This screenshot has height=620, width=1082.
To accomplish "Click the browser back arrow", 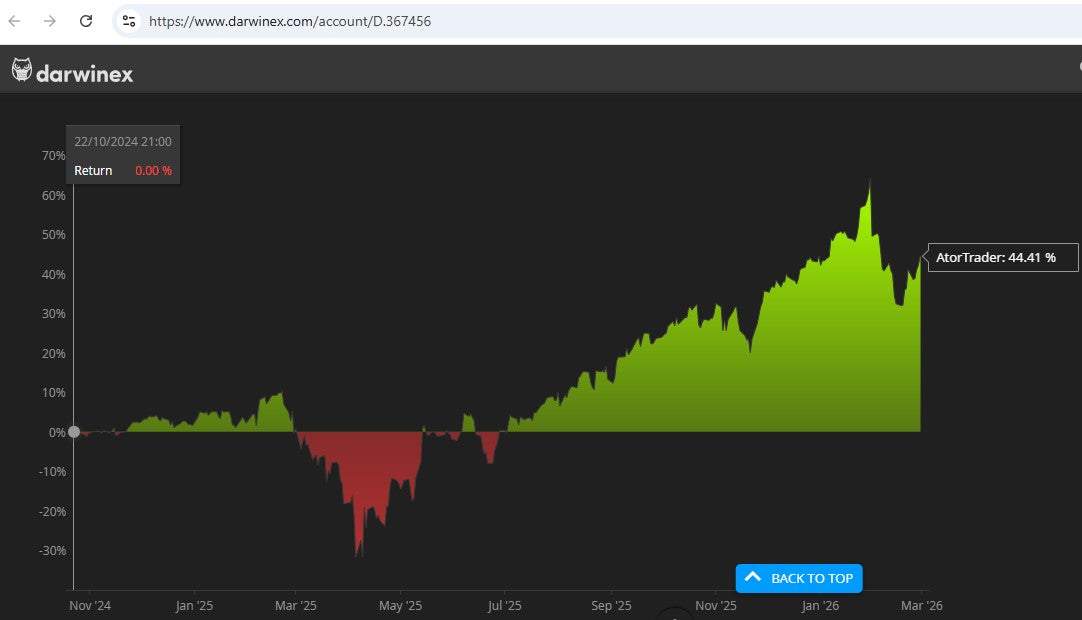I will [15, 21].
